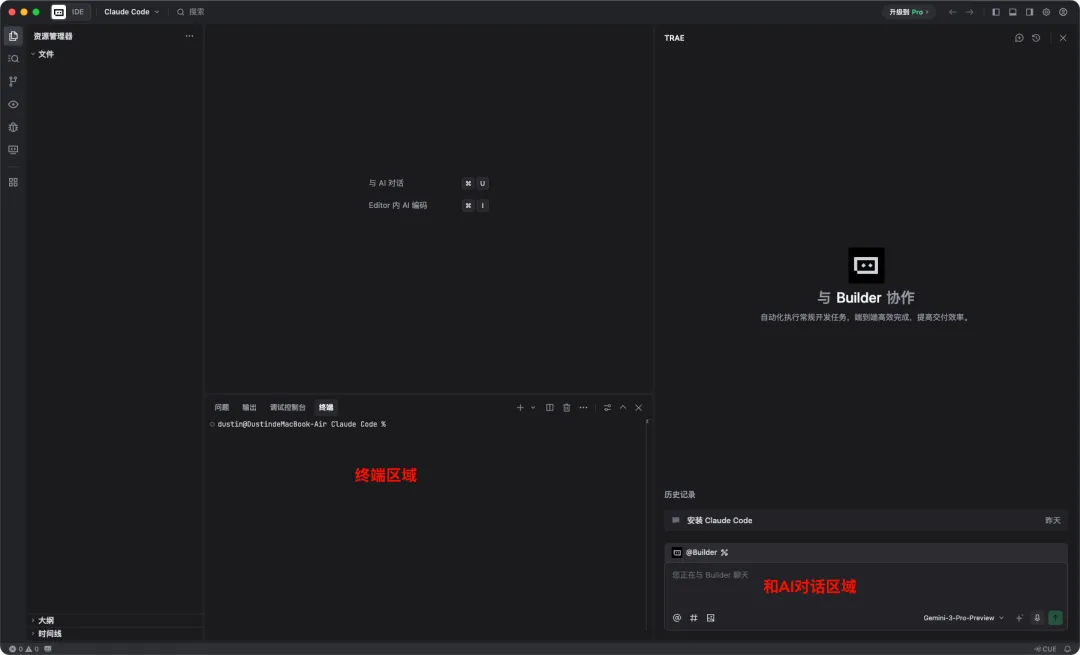1080x655 pixels.
Task: Click the sparkle prompt-optimize icon
Action: [x=1020, y=618]
